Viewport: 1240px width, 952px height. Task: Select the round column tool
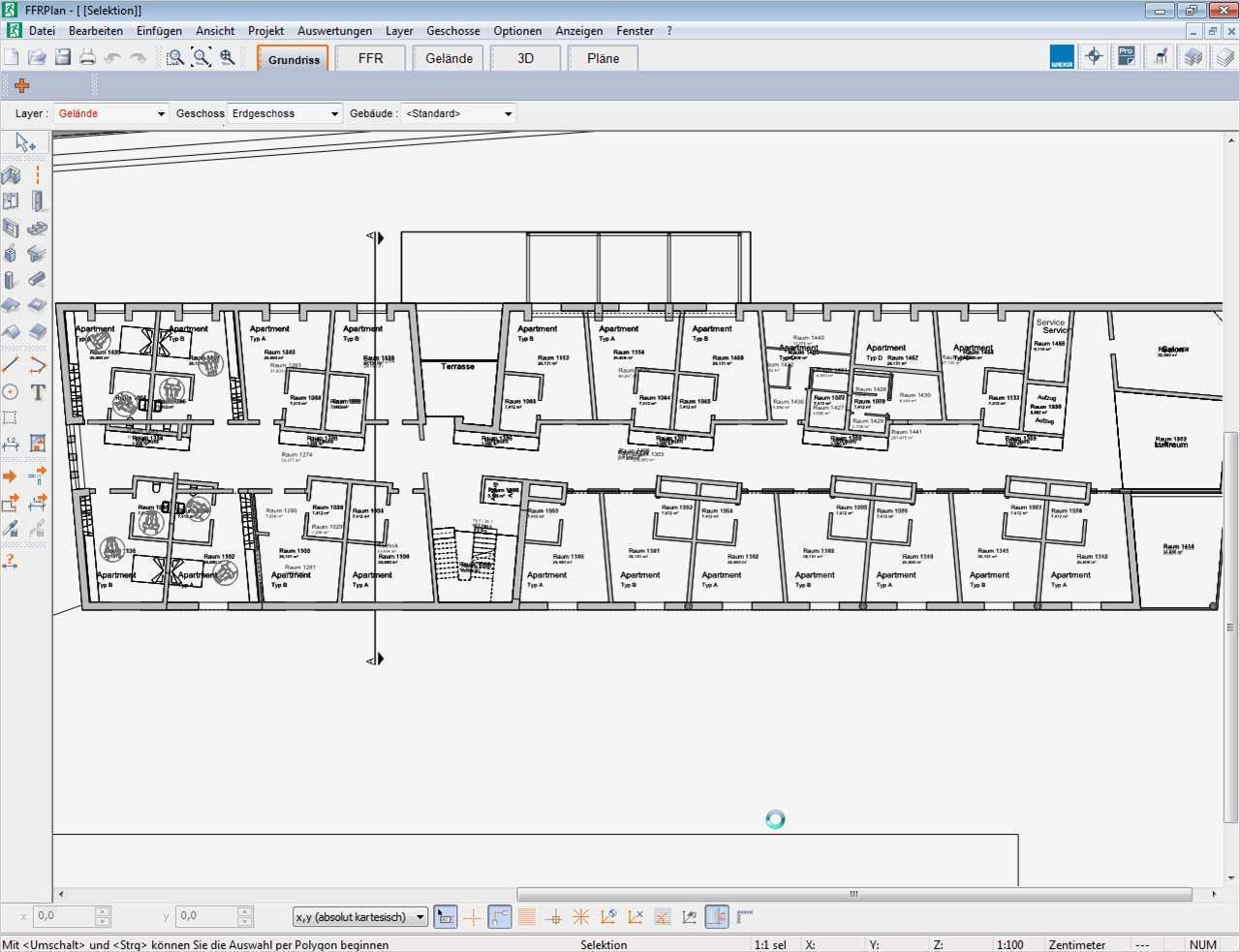pyautogui.click(x=11, y=280)
